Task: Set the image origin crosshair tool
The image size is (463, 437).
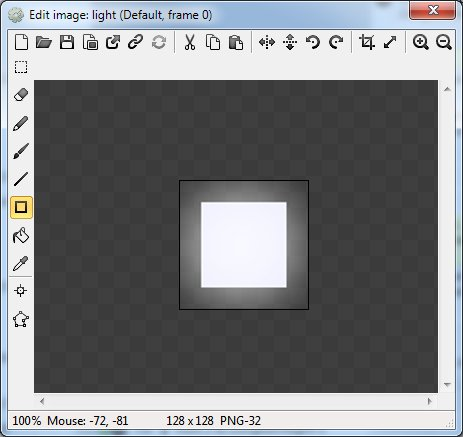Action: pyautogui.click(x=21, y=291)
